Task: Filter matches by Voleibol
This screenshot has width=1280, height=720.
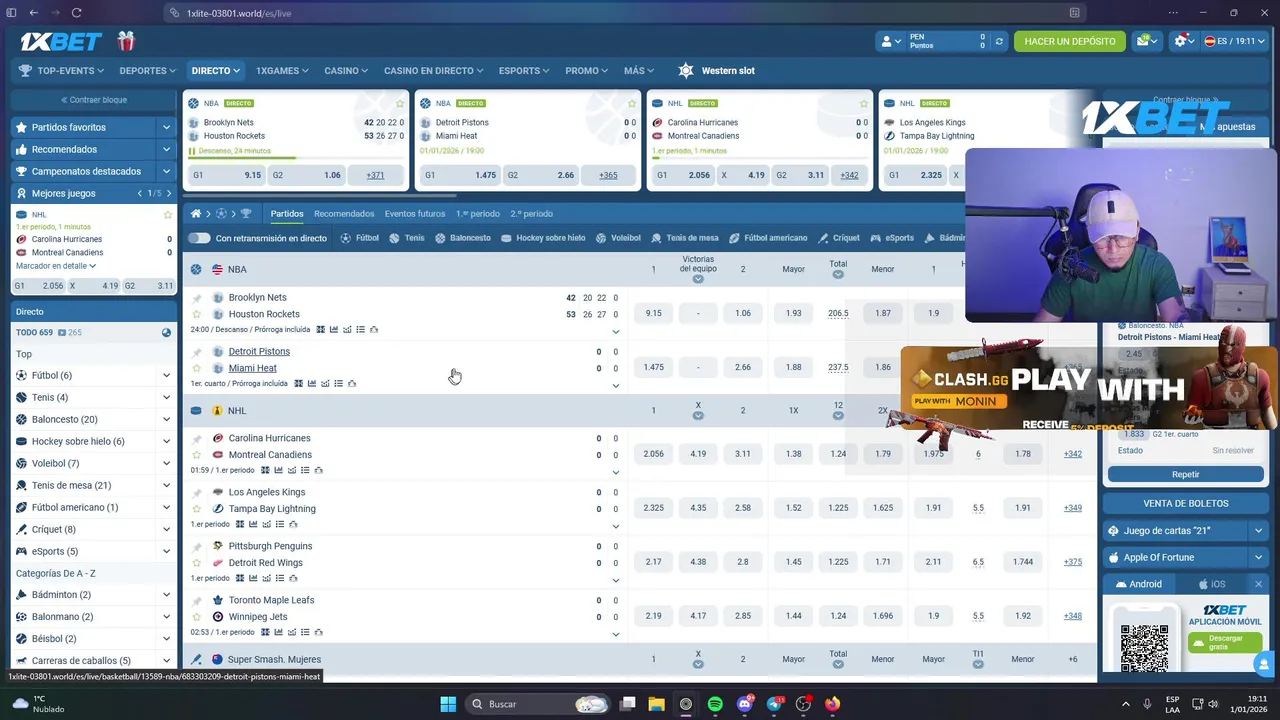Action: point(618,238)
